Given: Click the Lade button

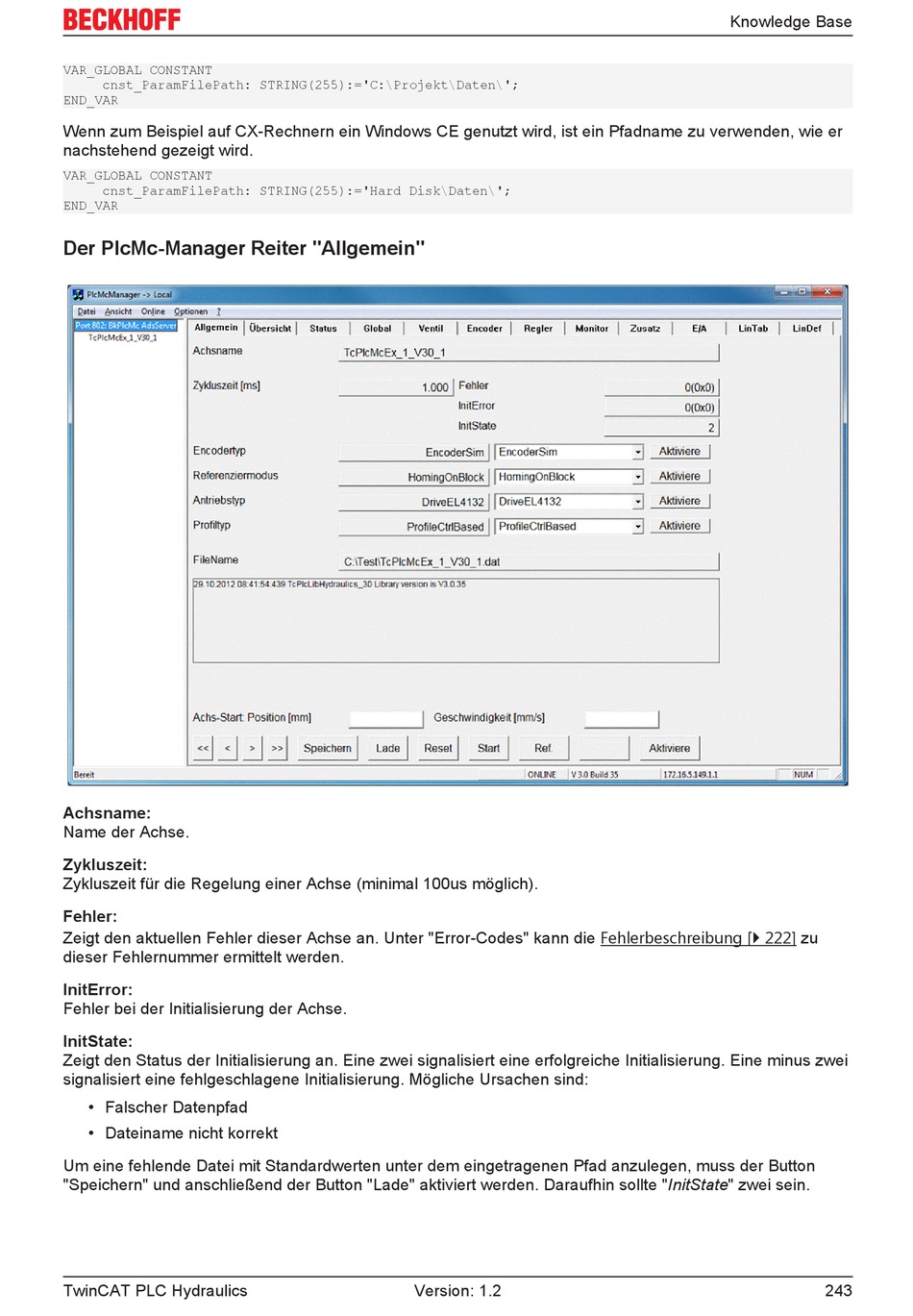Looking at the screenshot, I should pos(388,748).
